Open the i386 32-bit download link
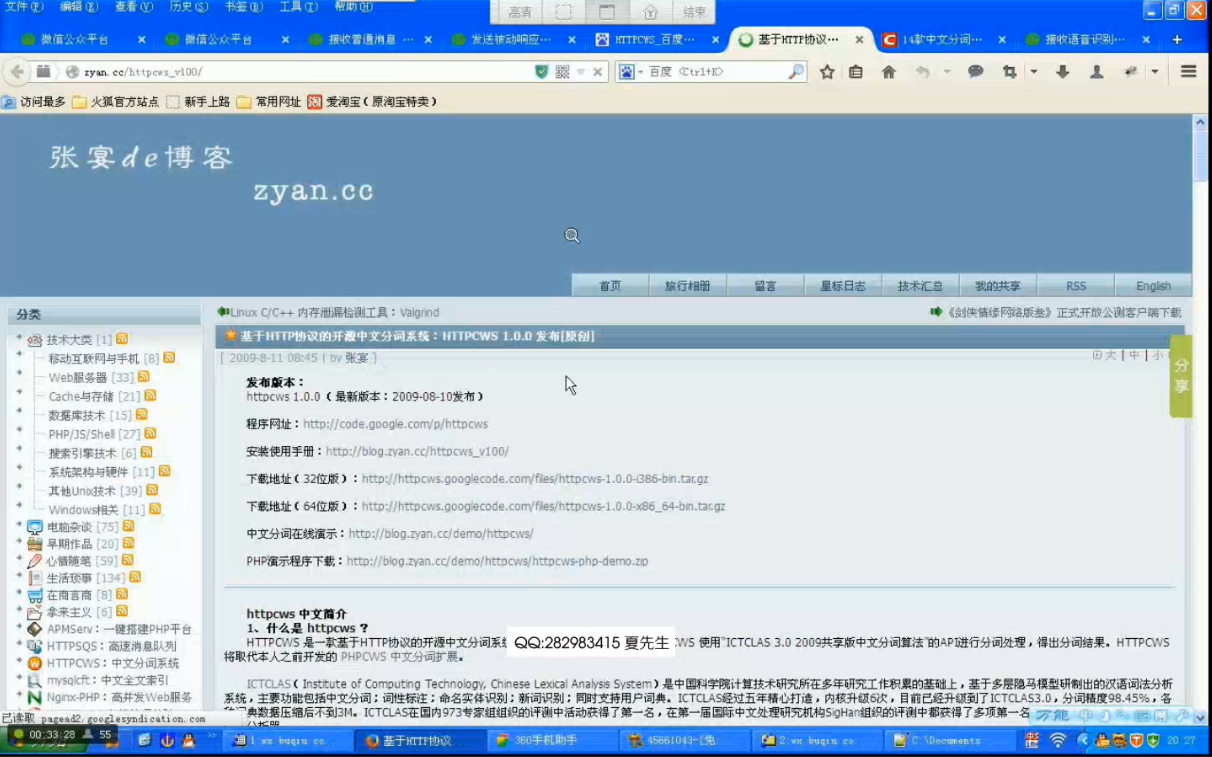1212x757 pixels. [535, 479]
